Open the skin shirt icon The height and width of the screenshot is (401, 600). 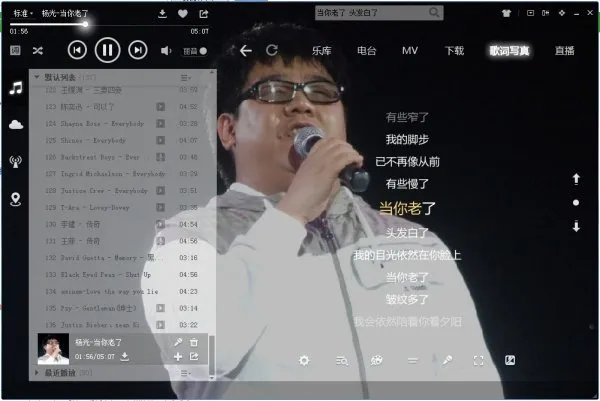(x=506, y=13)
